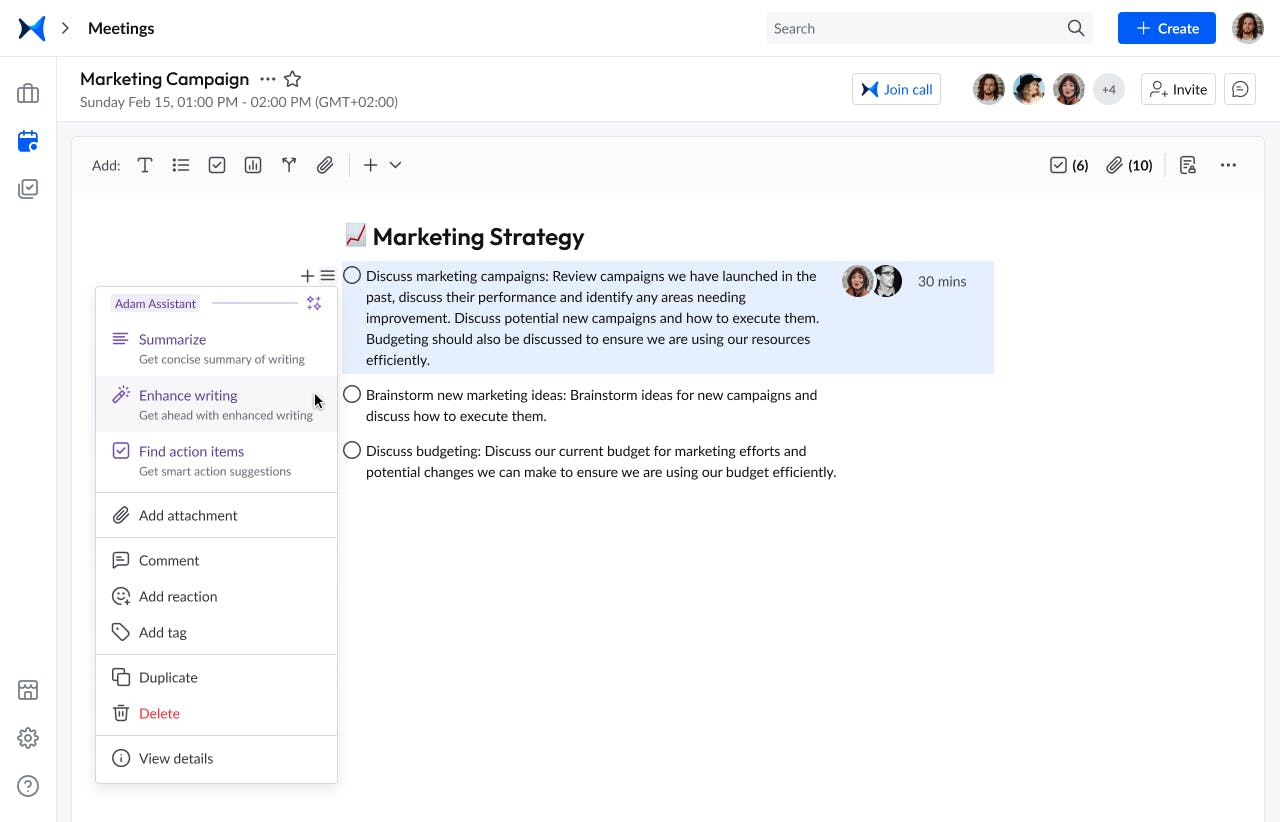This screenshot has height=822, width=1280.
Task: Click the Join call button
Action: pos(896,89)
